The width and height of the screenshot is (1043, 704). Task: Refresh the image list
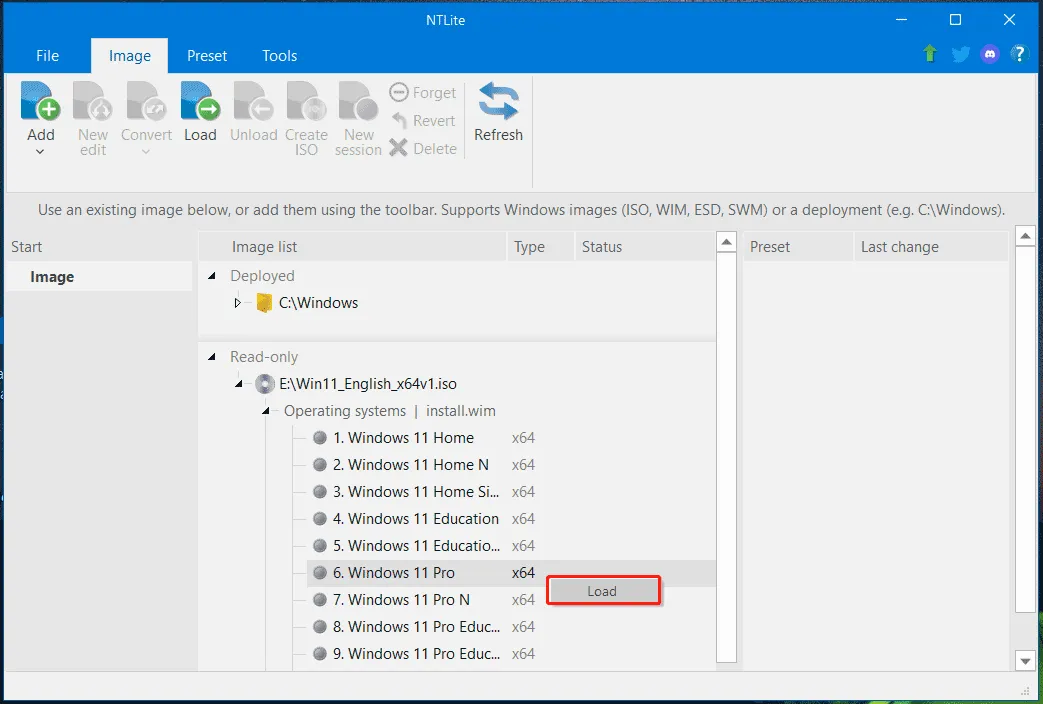pyautogui.click(x=498, y=112)
